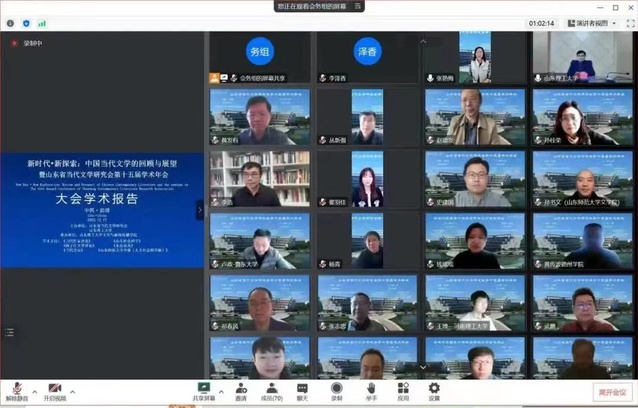Unmute the microphone (解除静音)
Viewport: 638px width, 408px height.
pyautogui.click(x=15, y=390)
